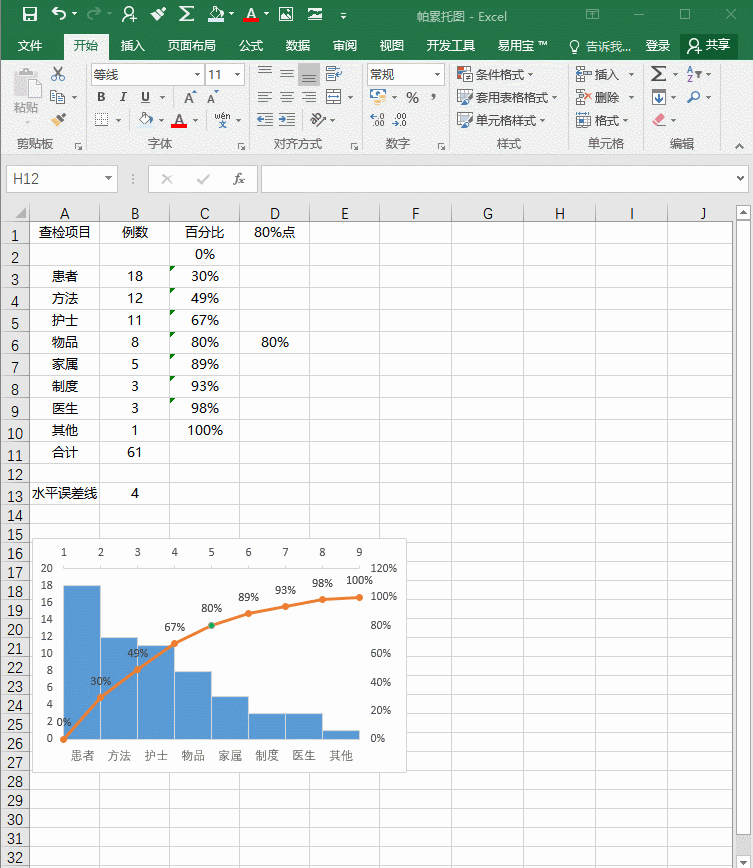Image resolution: width=753 pixels, height=868 pixels.
Task: Click Find and Select magnifier icon
Action: [x=693, y=97]
